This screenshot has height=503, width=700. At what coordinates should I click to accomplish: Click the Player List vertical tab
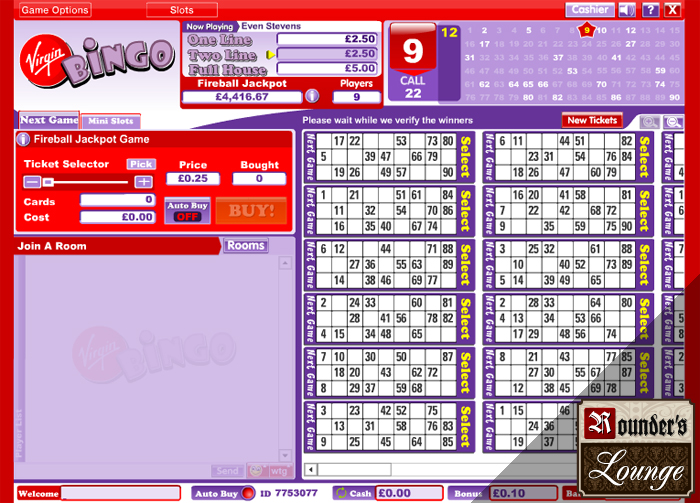(x=19, y=433)
